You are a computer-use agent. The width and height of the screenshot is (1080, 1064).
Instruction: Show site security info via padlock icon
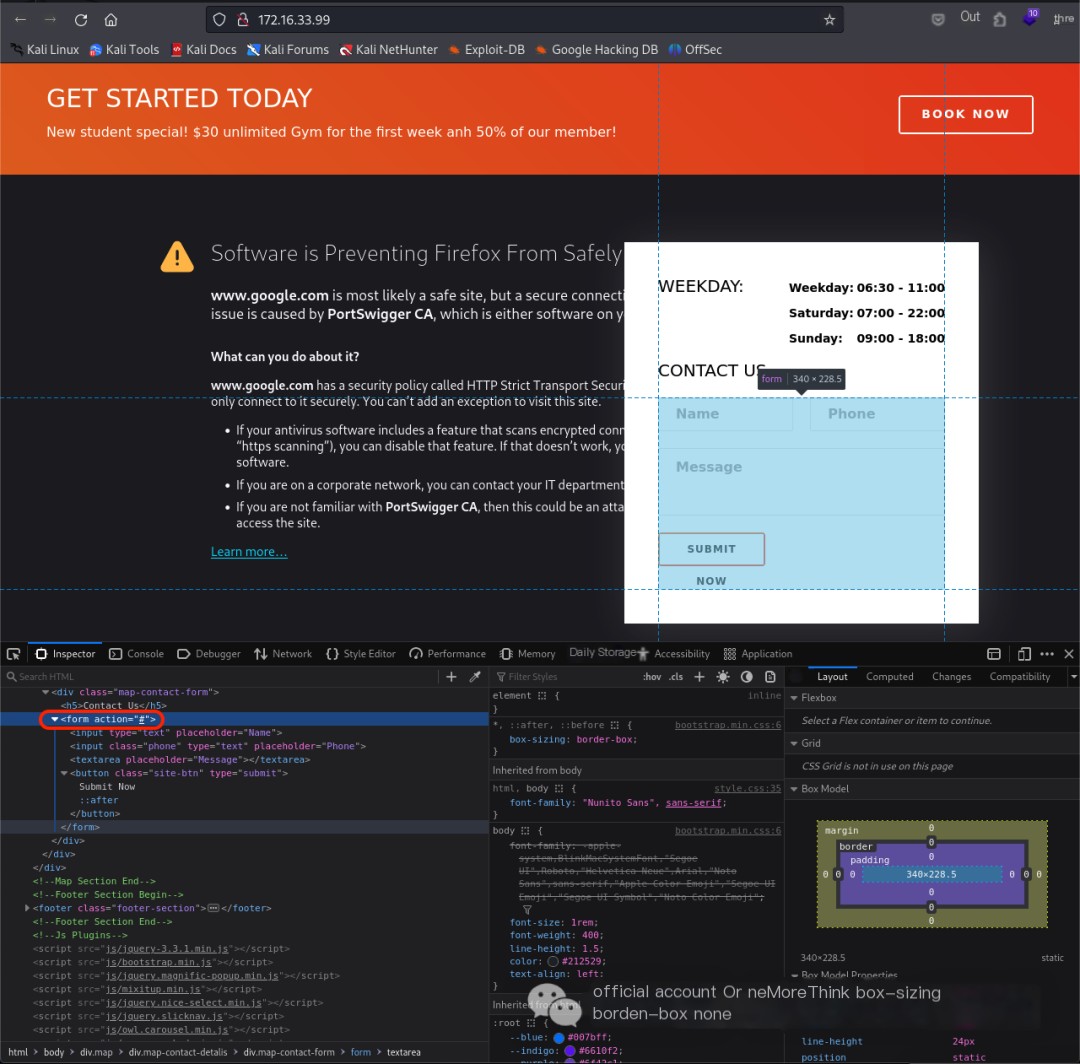coord(242,20)
